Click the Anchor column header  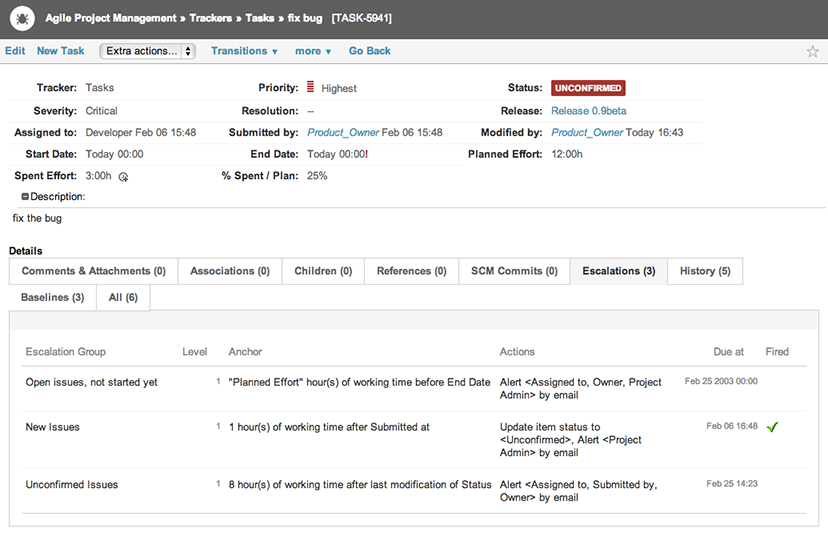(x=245, y=352)
